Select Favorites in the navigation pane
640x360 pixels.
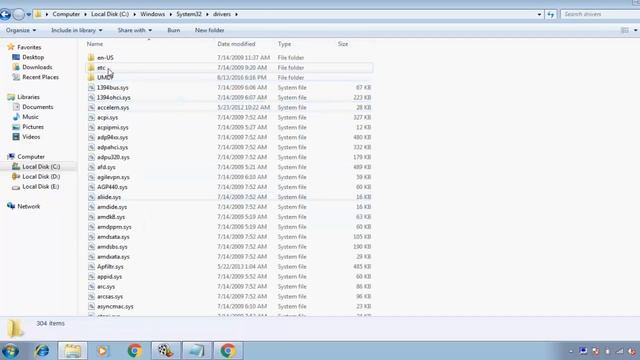[29, 47]
